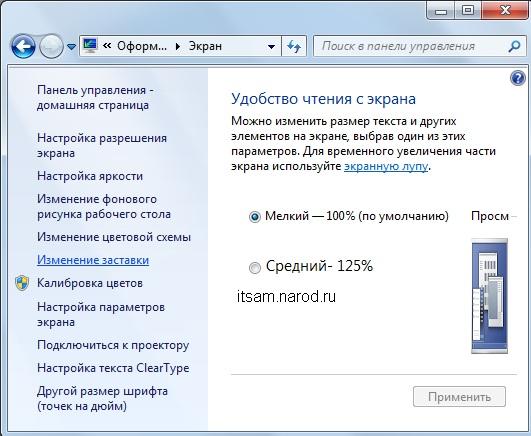The image size is (531, 436).
Task: Open Настройка текста ClearType
Action: point(113,368)
